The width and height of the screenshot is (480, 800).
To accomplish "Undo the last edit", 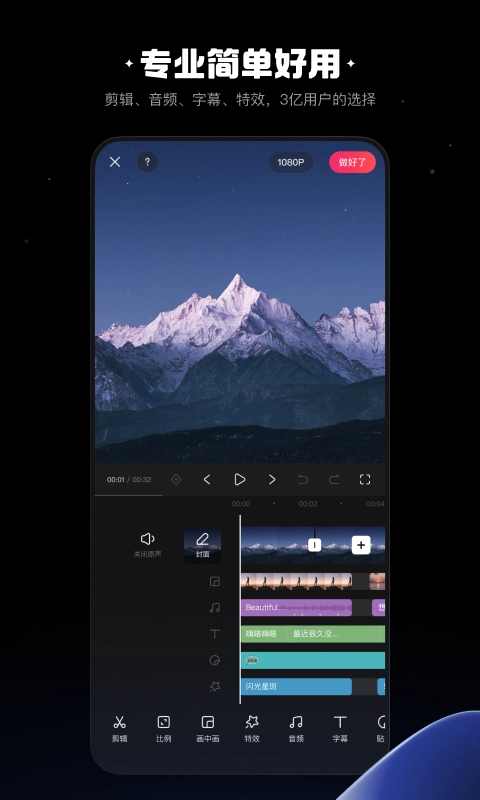I will (x=303, y=480).
